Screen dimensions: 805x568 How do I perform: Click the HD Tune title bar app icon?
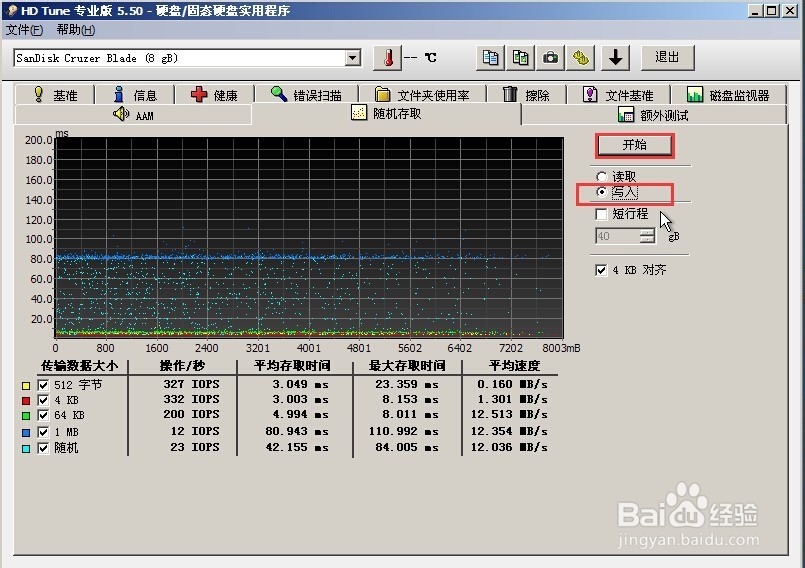click(x=12, y=10)
